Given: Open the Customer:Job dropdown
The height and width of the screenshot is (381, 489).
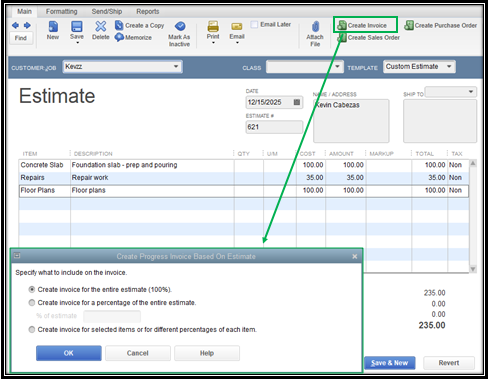Looking at the screenshot, I should click(x=176, y=67).
